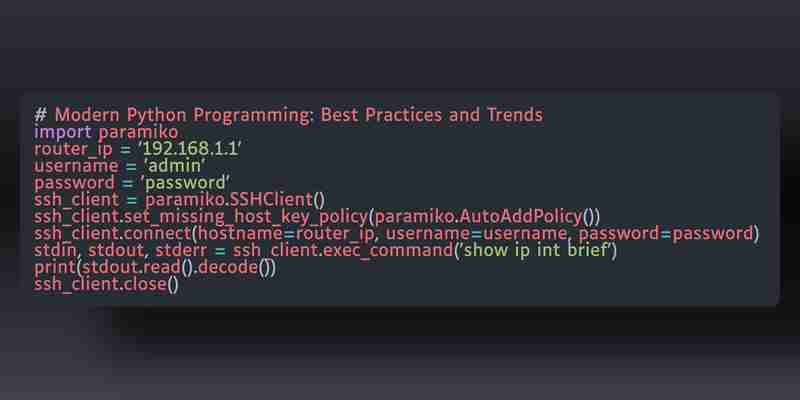The image size is (800, 400).
Task: Click the 'print(stdout.read().decode())' line
Action: pos(155,267)
